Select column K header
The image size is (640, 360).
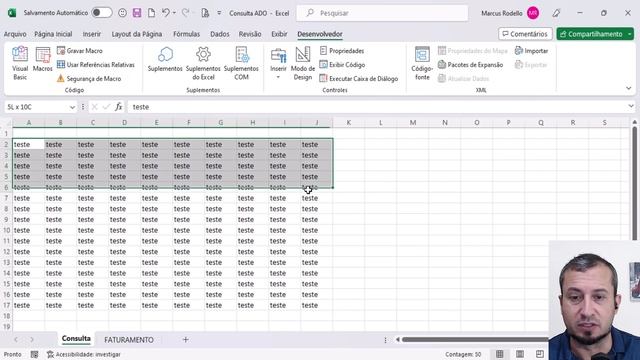pyautogui.click(x=349, y=122)
